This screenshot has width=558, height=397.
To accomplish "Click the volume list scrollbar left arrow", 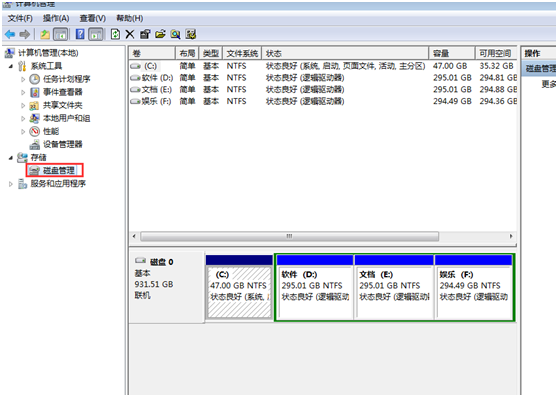I will click(134, 236).
